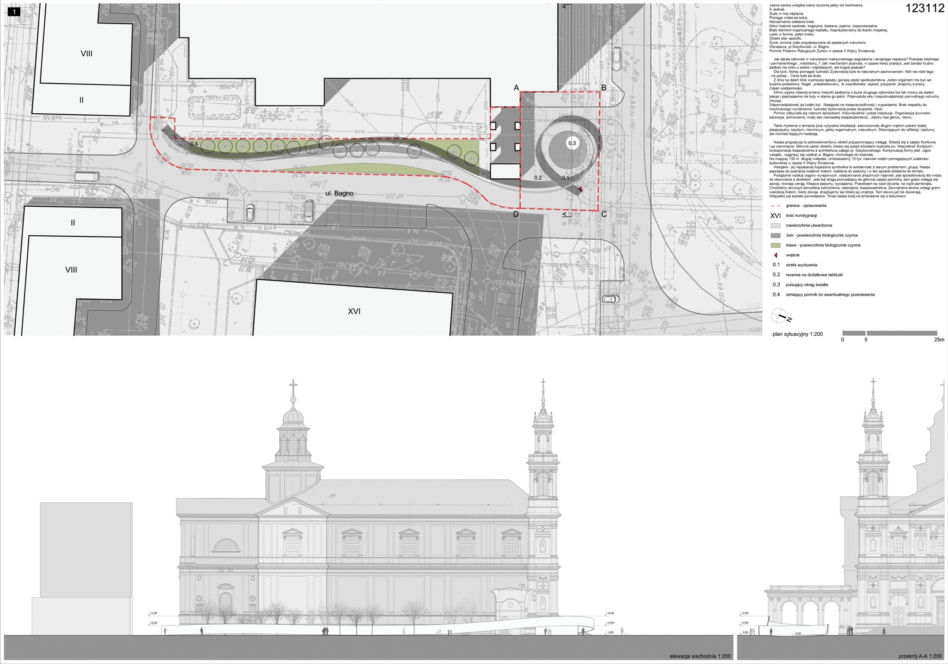Image resolution: width=948 pixels, height=664 pixels.
Task: Click the 0.4 number in the legend
Action: point(776,295)
